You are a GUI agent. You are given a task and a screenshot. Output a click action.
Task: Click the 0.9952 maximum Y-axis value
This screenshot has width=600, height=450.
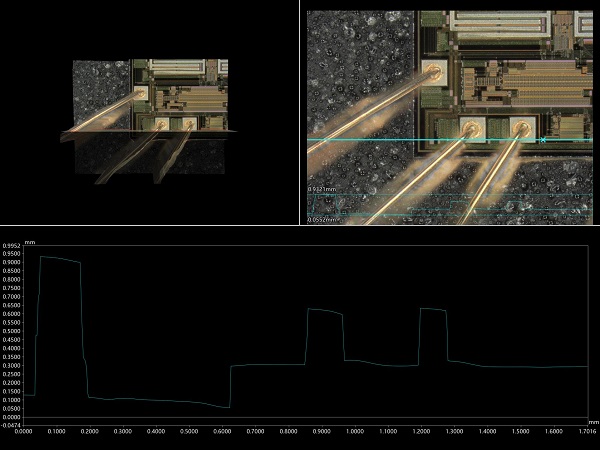tap(12, 245)
